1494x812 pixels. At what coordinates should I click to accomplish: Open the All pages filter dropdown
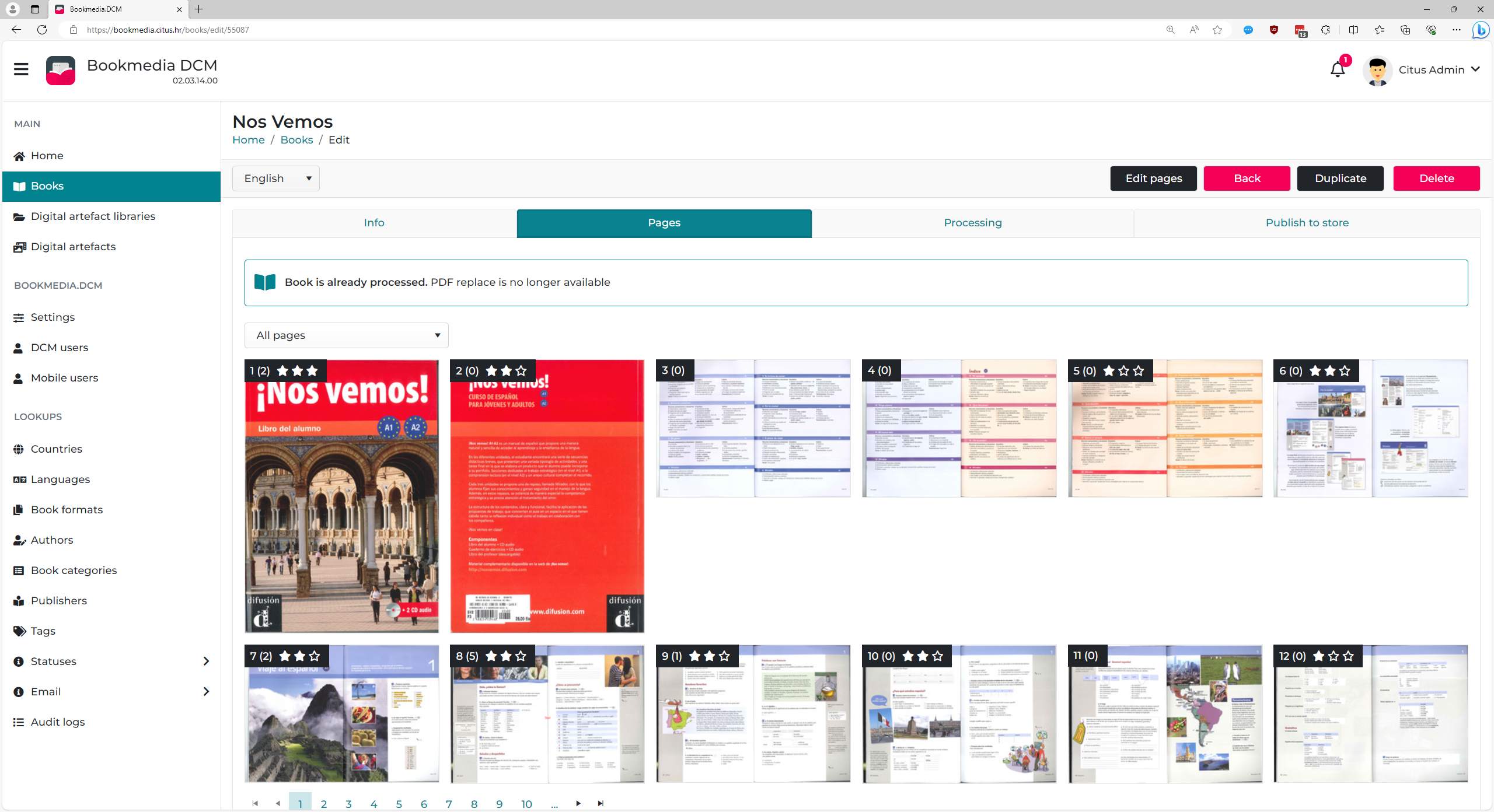(346, 335)
